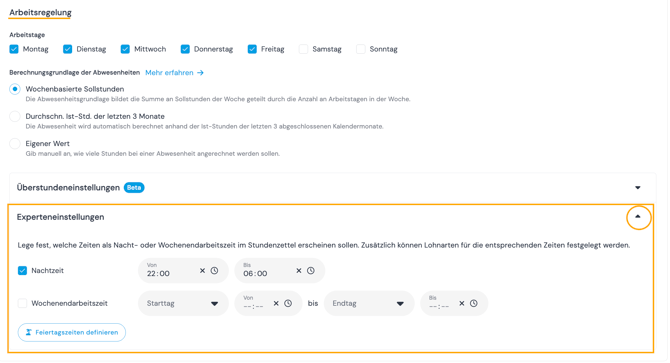The image size is (670, 363).
Task: Click Feiertagszeiten definieren button
Action: [x=72, y=333]
